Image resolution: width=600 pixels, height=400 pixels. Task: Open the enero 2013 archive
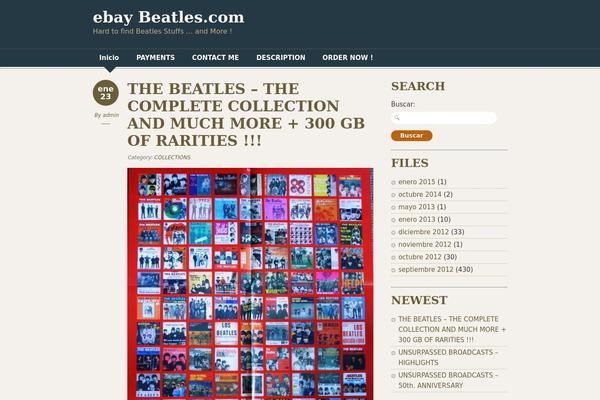click(417, 219)
